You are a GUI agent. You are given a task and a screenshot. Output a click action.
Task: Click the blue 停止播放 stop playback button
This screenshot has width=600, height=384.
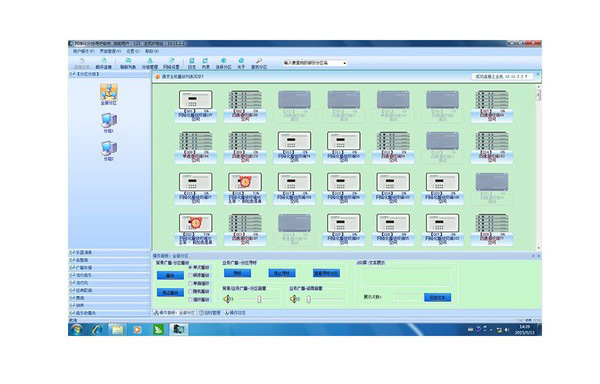coord(170,293)
